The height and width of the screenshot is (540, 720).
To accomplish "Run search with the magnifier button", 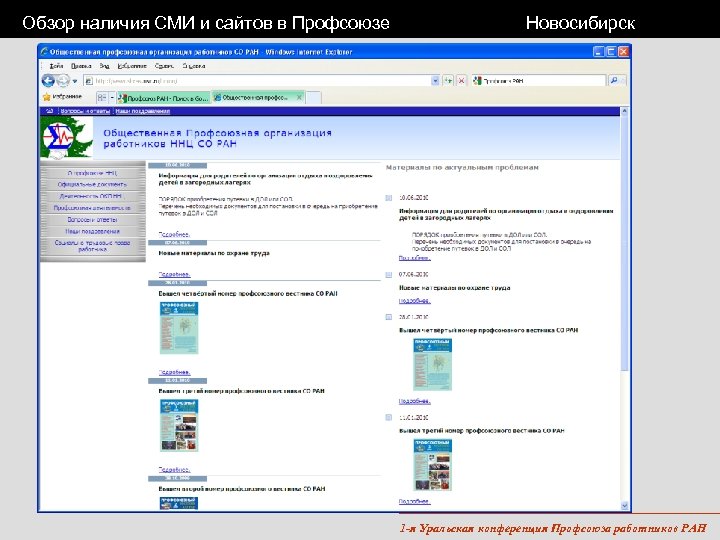I will click(613, 80).
